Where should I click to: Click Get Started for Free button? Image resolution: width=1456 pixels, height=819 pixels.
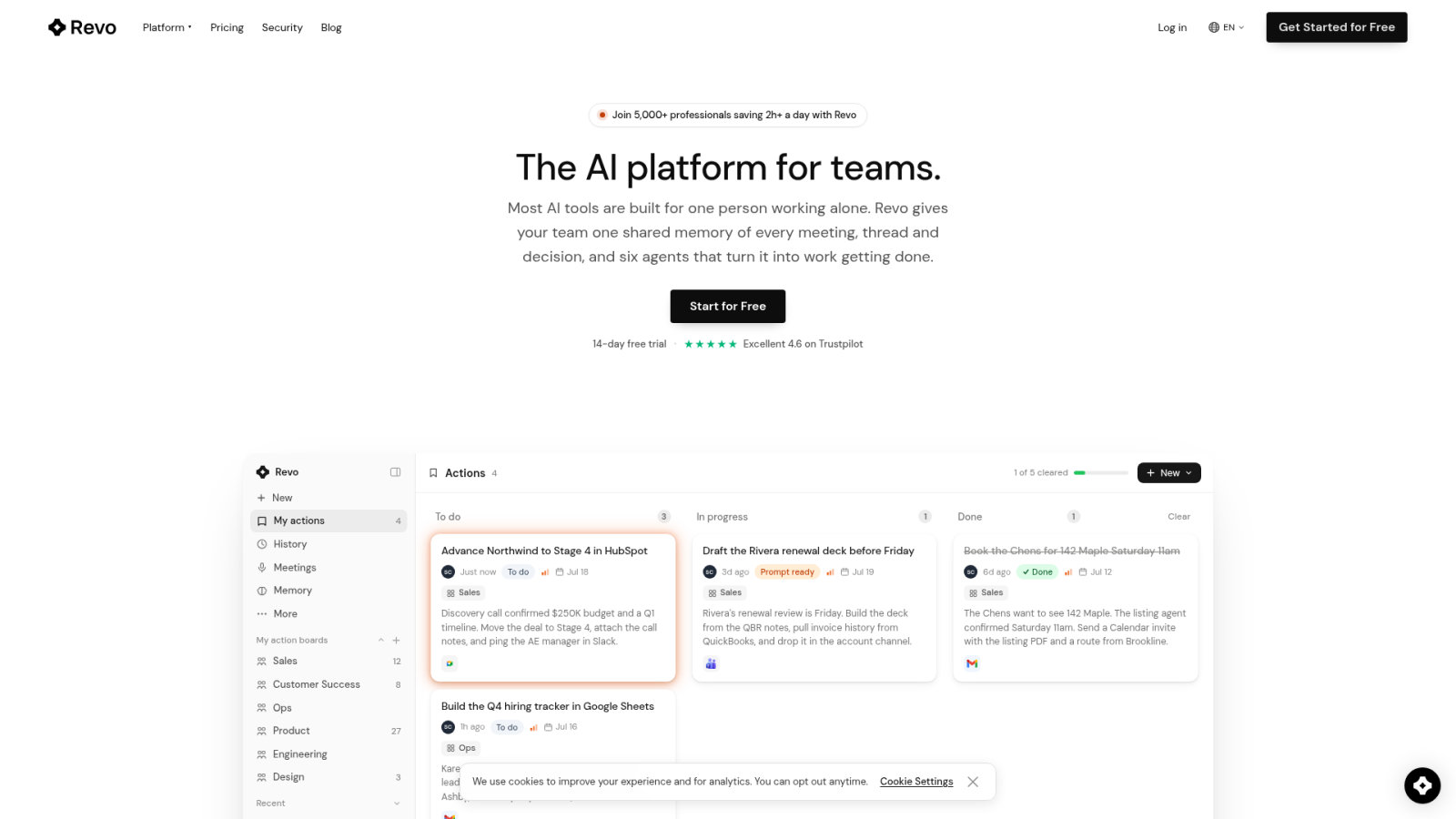click(x=1337, y=27)
